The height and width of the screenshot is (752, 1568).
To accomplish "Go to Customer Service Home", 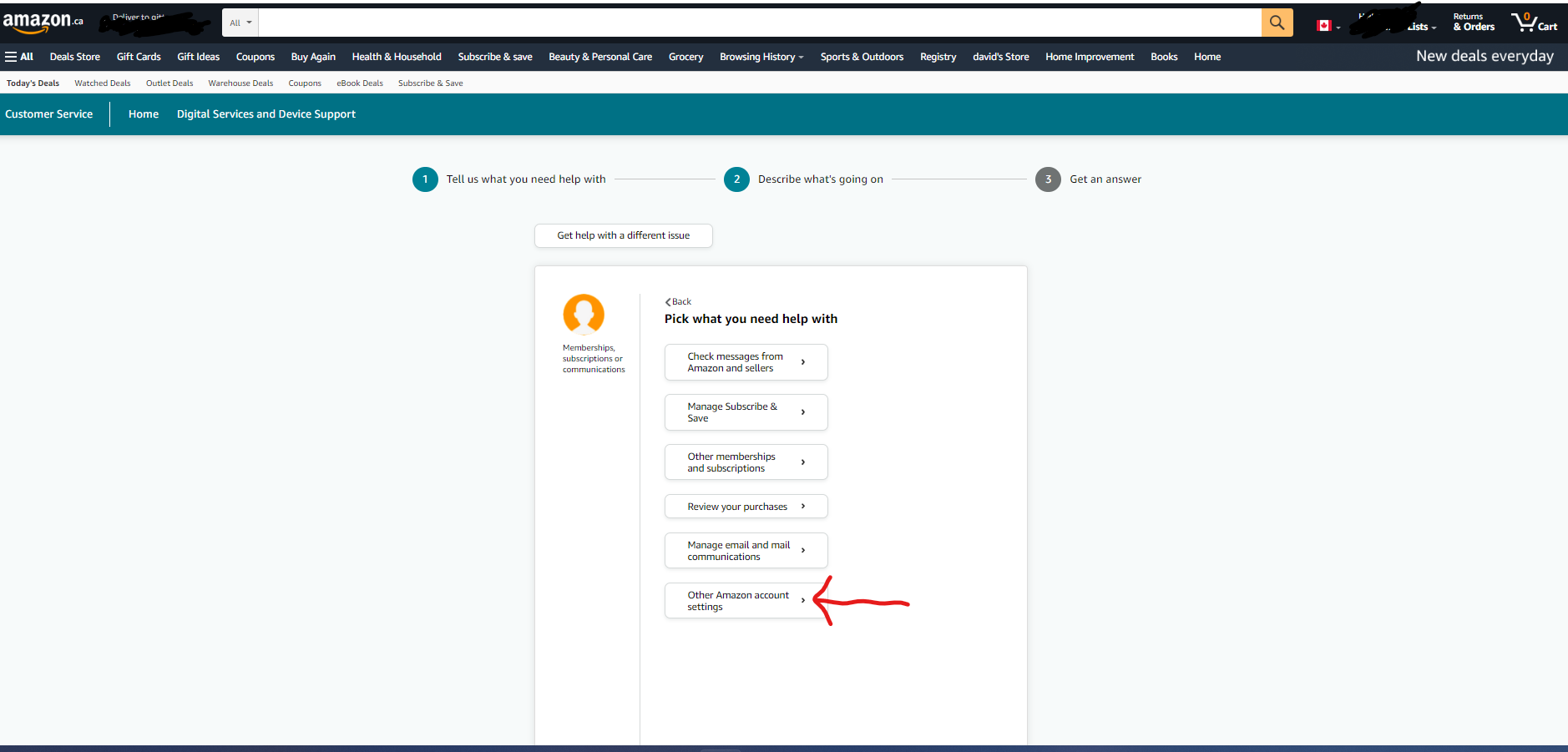I will [144, 114].
